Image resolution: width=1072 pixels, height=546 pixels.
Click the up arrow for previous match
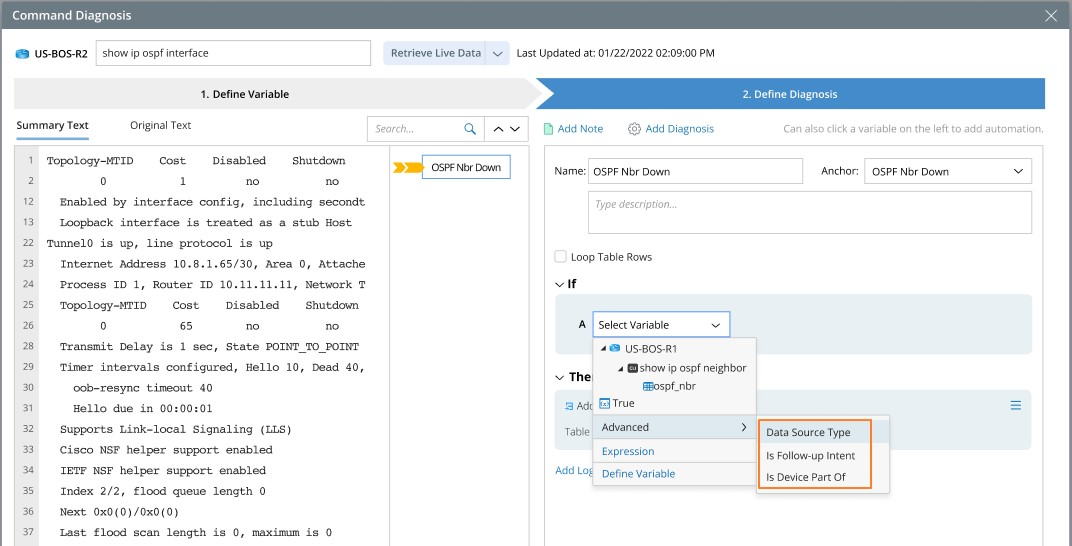(x=496, y=129)
